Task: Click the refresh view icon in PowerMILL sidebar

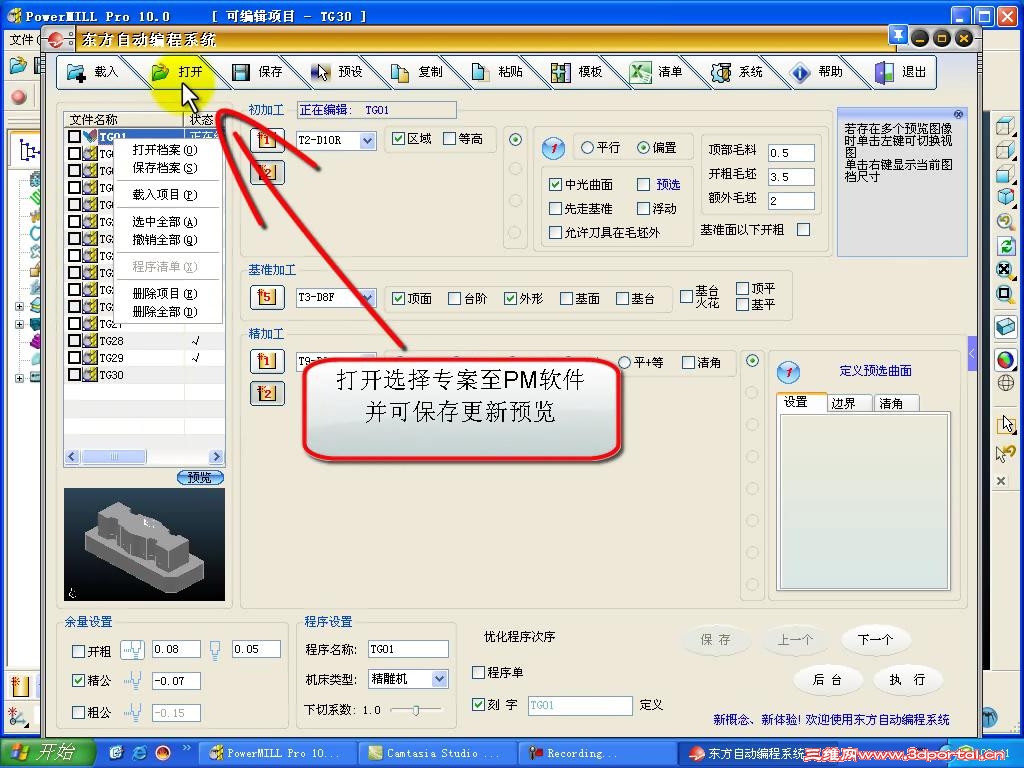Action: pyautogui.click(x=1006, y=246)
